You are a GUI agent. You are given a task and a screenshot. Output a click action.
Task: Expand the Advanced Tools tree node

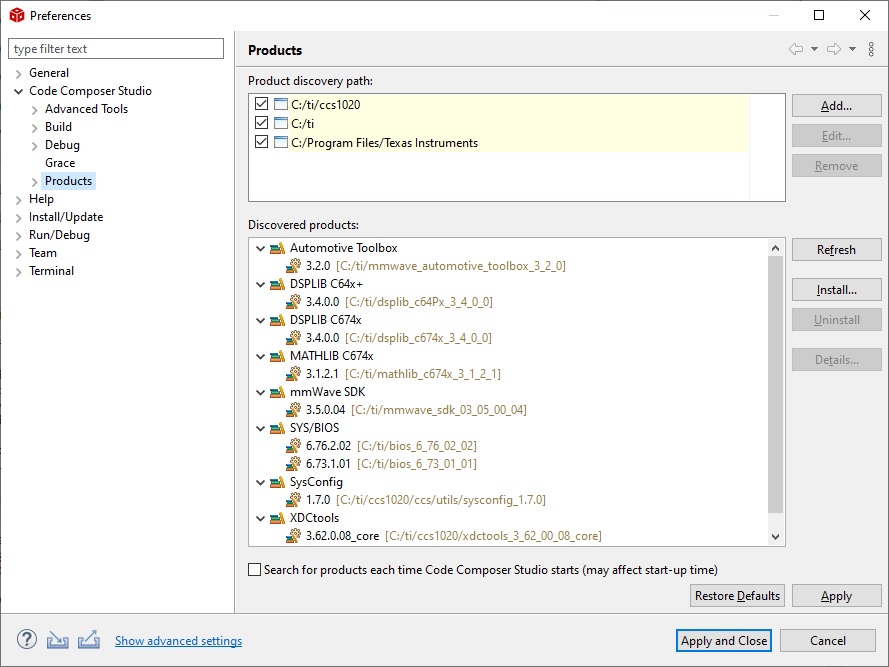click(35, 109)
